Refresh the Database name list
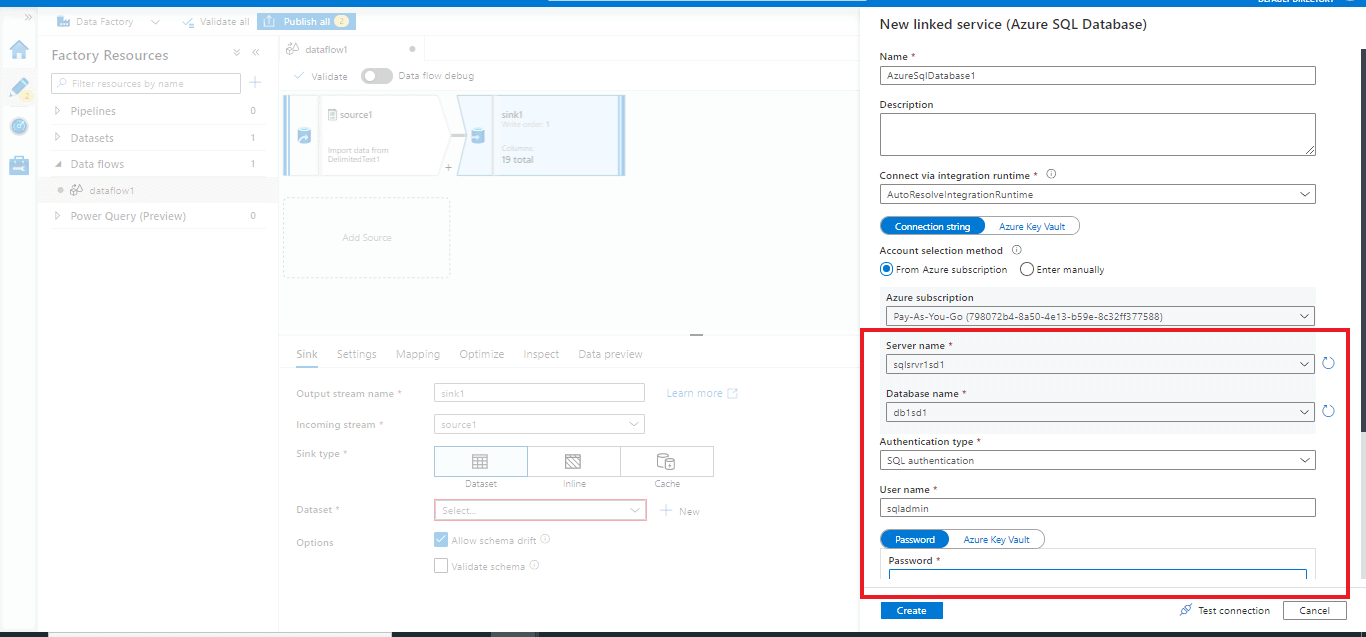The height and width of the screenshot is (637, 1366). (x=1328, y=411)
